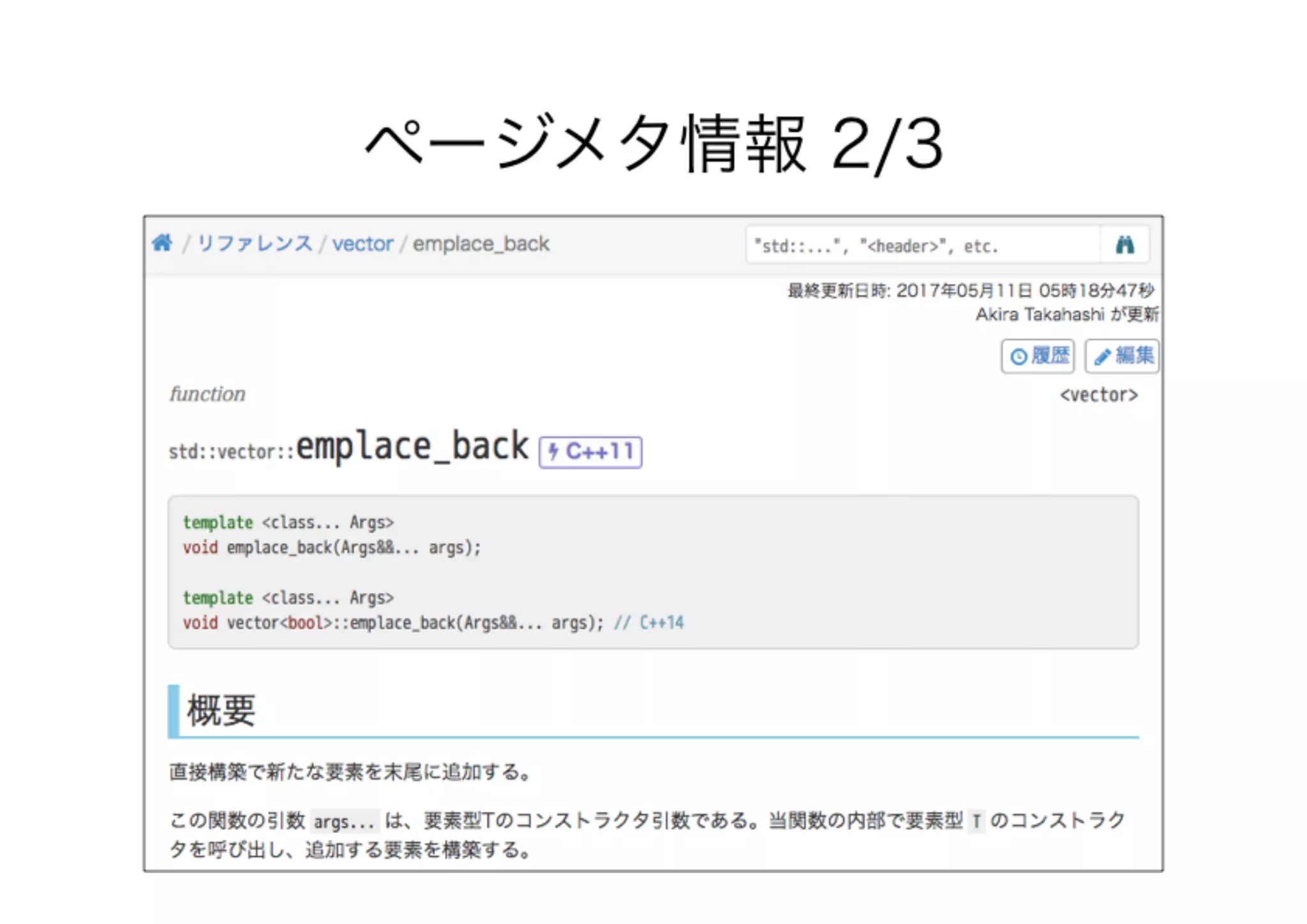
Task: Click the C++11 version badge
Action: 590,452
